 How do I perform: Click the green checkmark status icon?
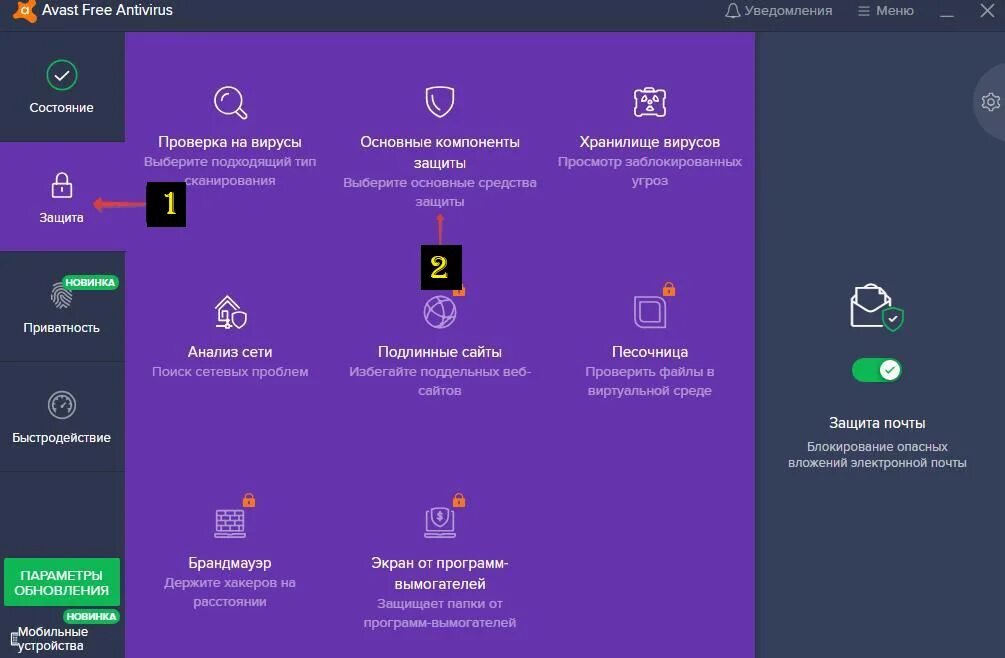(x=62, y=76)
